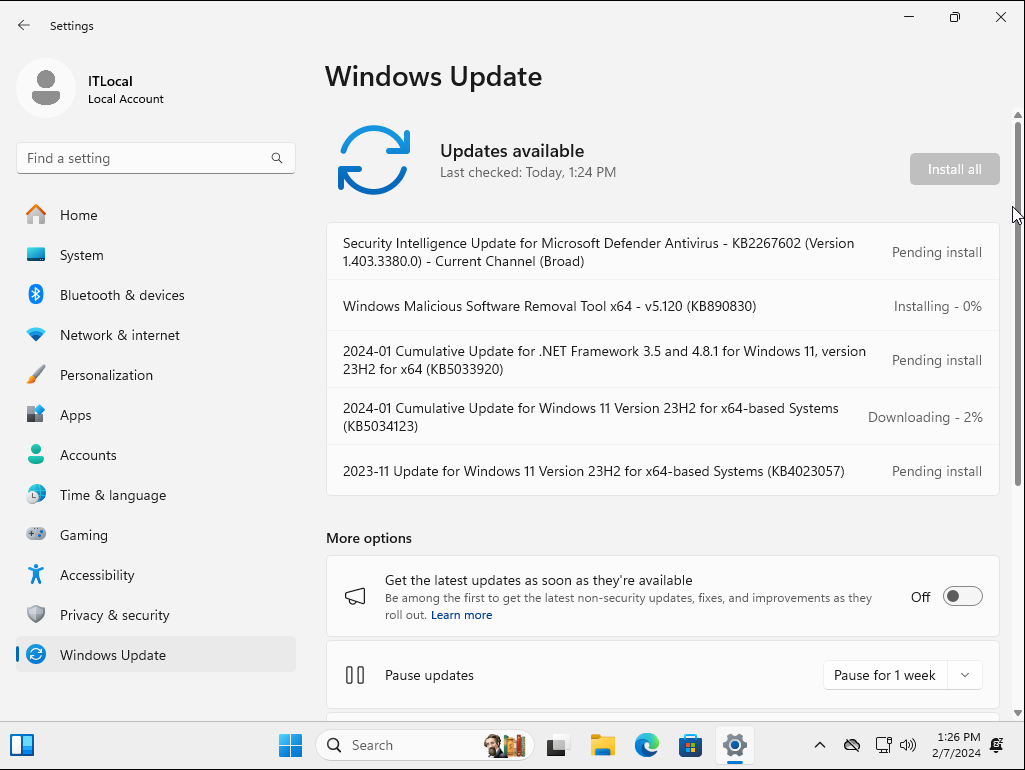The image size is (1025, 770).
Task: Click the Downloading - 2% status text
Action: pos(925,417)
